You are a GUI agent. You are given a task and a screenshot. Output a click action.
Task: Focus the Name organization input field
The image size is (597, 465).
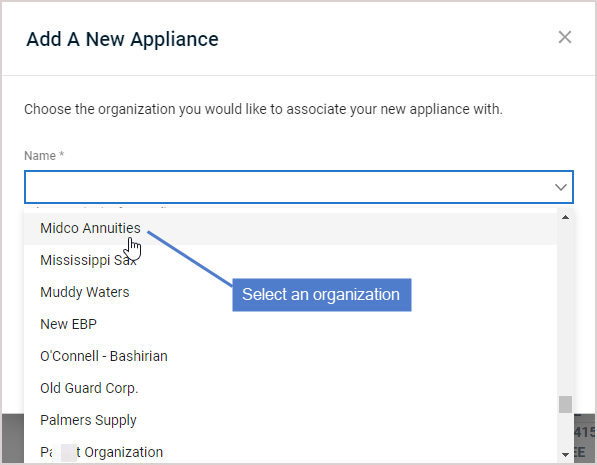tap(298, 187)
